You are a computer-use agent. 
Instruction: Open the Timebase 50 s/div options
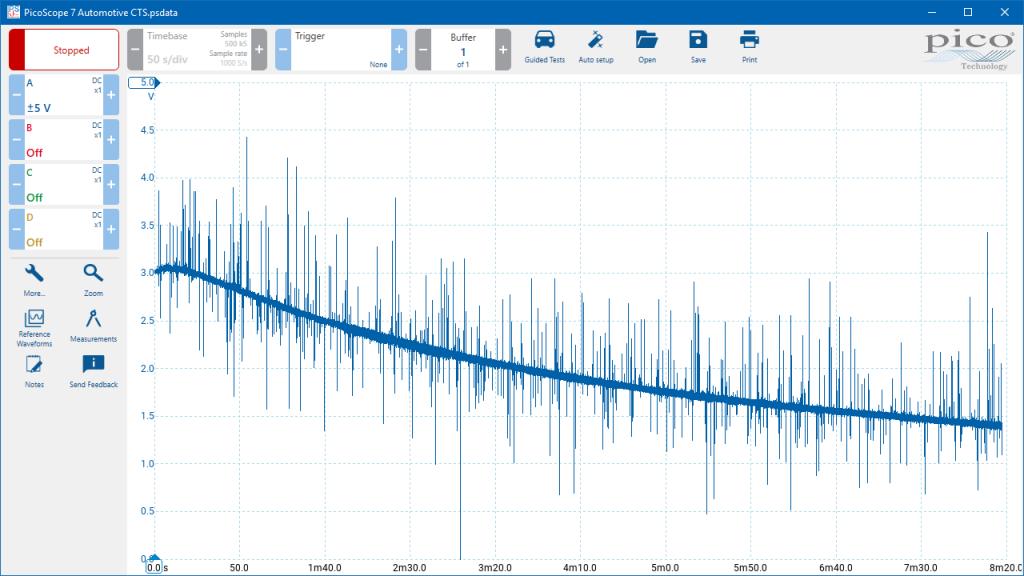click(197, 50)
